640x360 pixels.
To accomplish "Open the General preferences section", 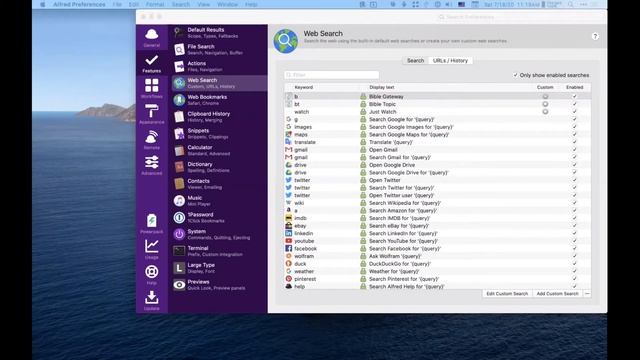I will 151,38.
